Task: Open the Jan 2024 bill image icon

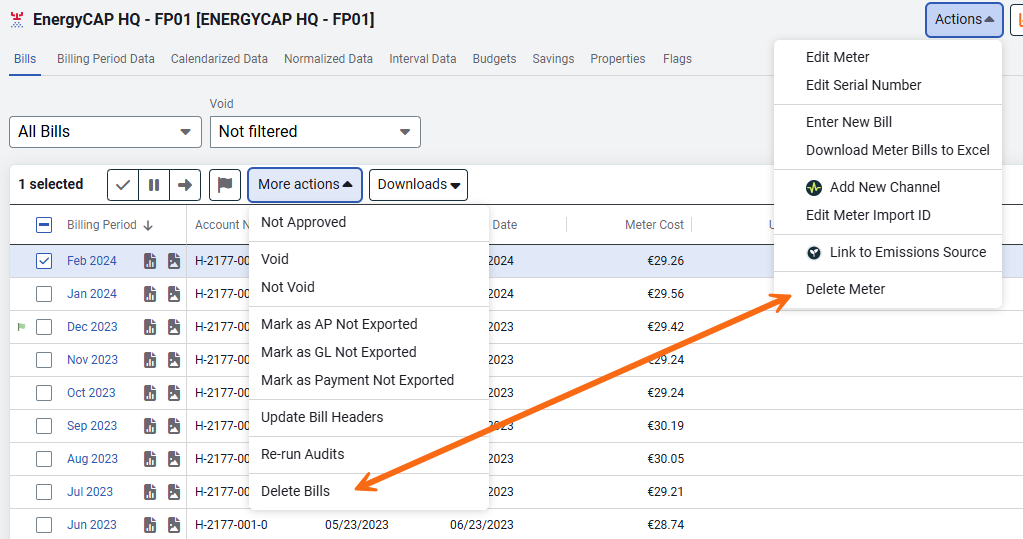Action: [x=174, y=294]
